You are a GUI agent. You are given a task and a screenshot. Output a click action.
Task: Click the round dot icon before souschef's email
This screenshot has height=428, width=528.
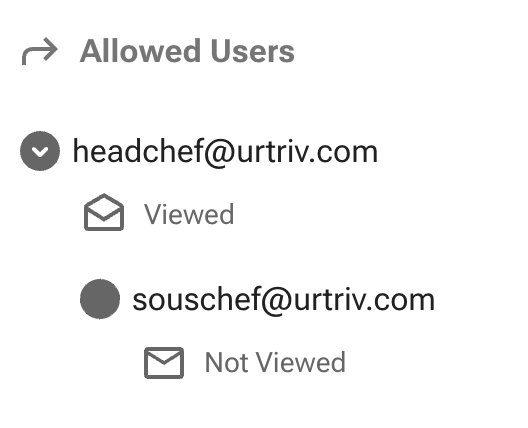[x=100, y=299]
